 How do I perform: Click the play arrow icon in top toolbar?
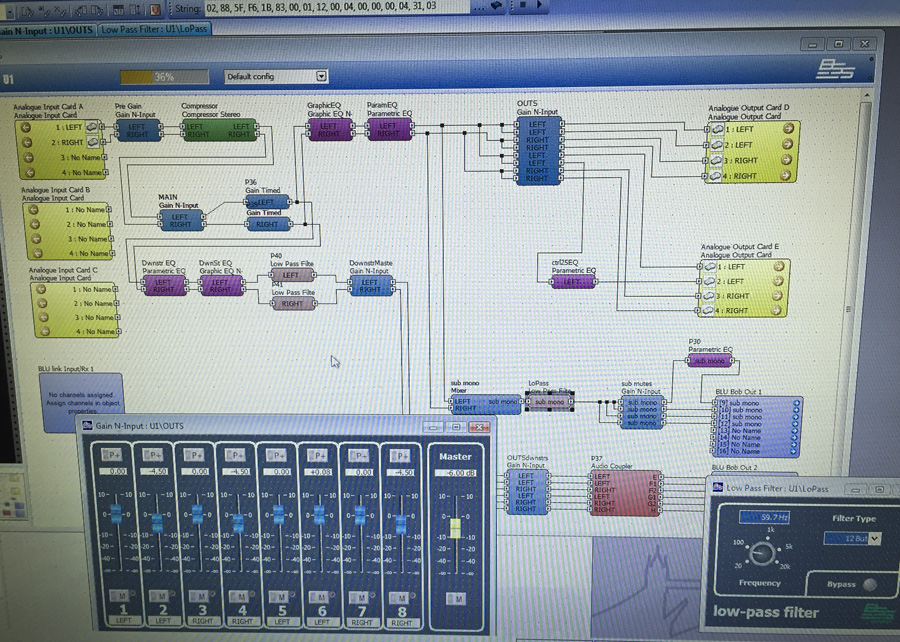(540, 5)
